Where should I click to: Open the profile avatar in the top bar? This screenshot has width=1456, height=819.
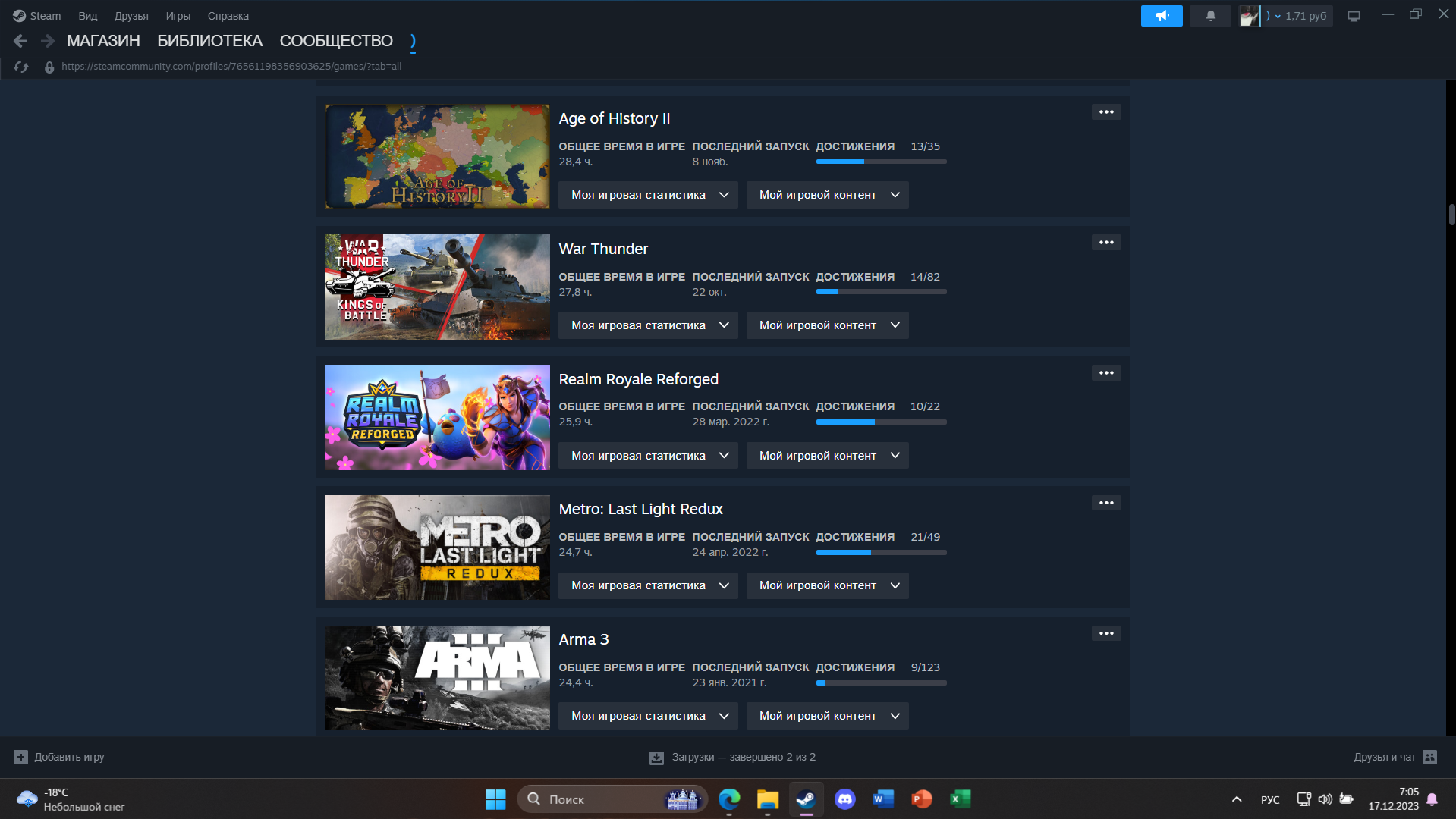coord(1249,16)
